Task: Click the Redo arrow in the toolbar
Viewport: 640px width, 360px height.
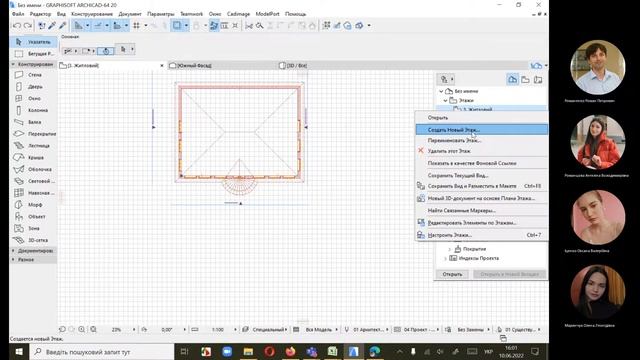Action: click(x=27, y=26)
